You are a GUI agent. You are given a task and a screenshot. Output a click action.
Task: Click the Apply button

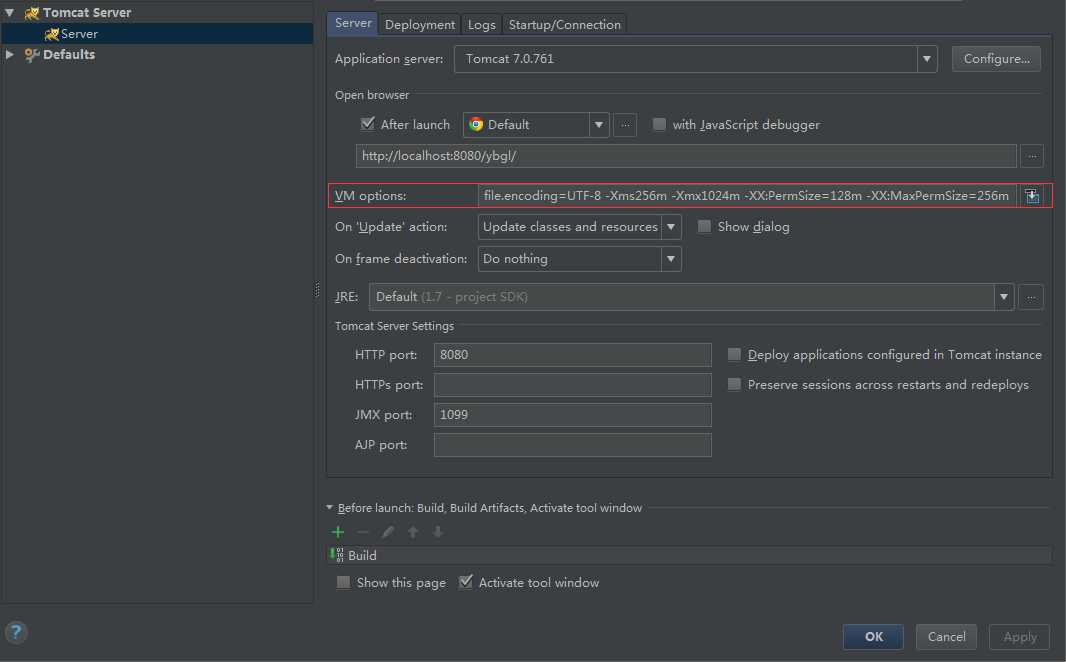(1020, 637)
